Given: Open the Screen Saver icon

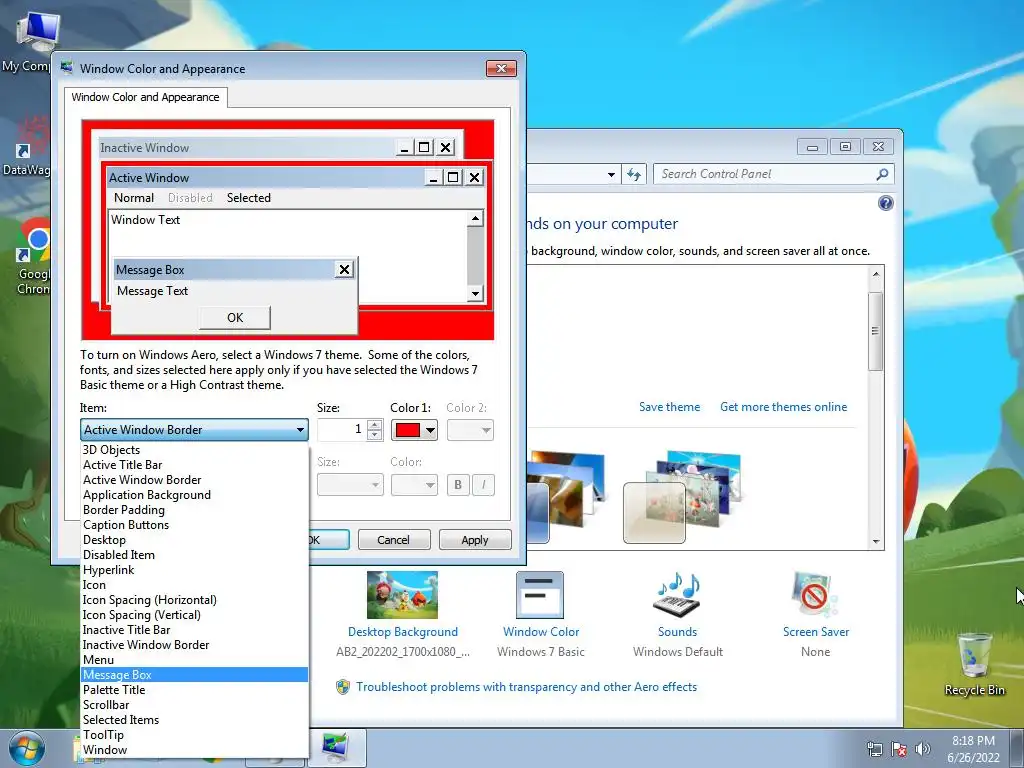Looking at the screenshot, I should click(815, 595).
